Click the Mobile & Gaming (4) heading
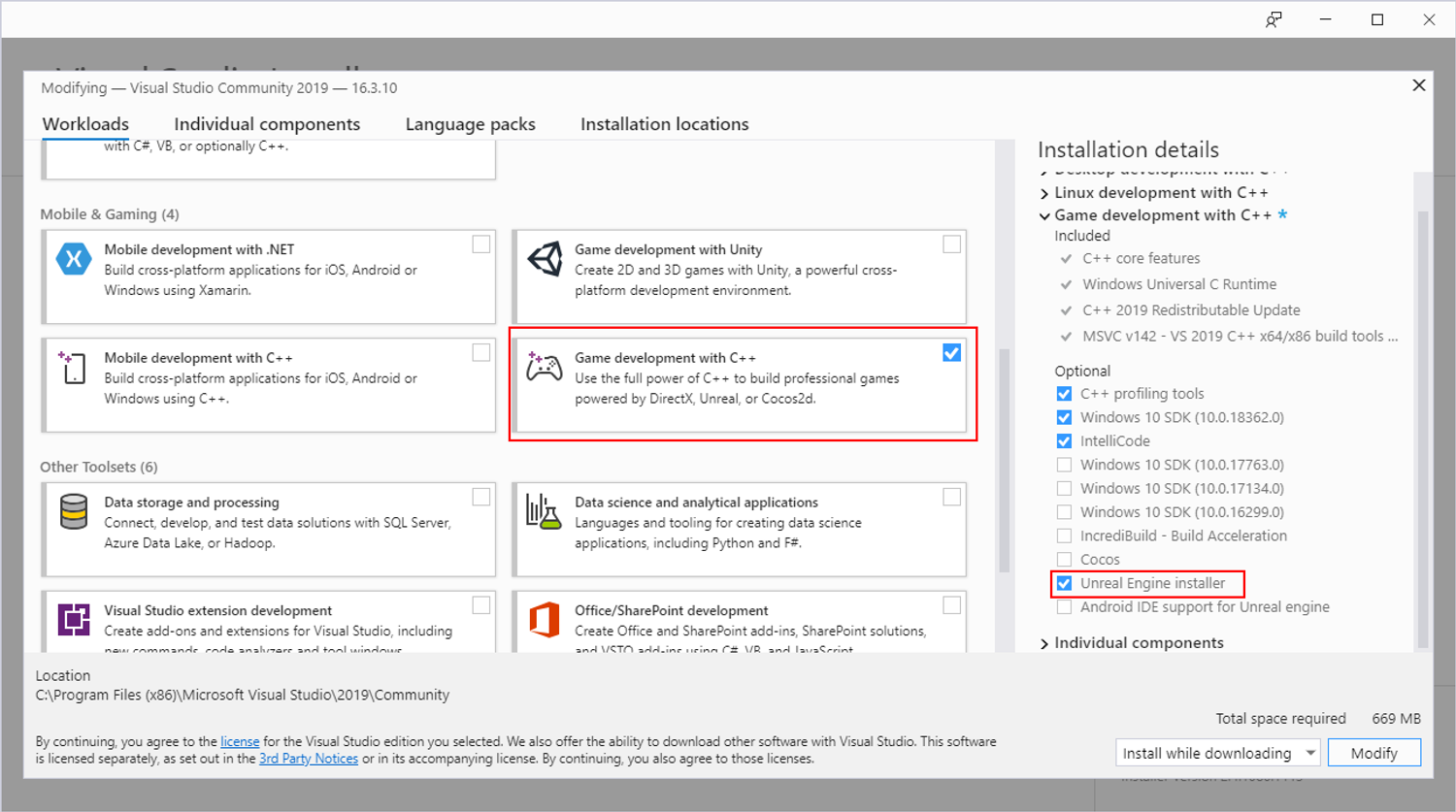This screenshot has width=1456, height=812. 110,214
